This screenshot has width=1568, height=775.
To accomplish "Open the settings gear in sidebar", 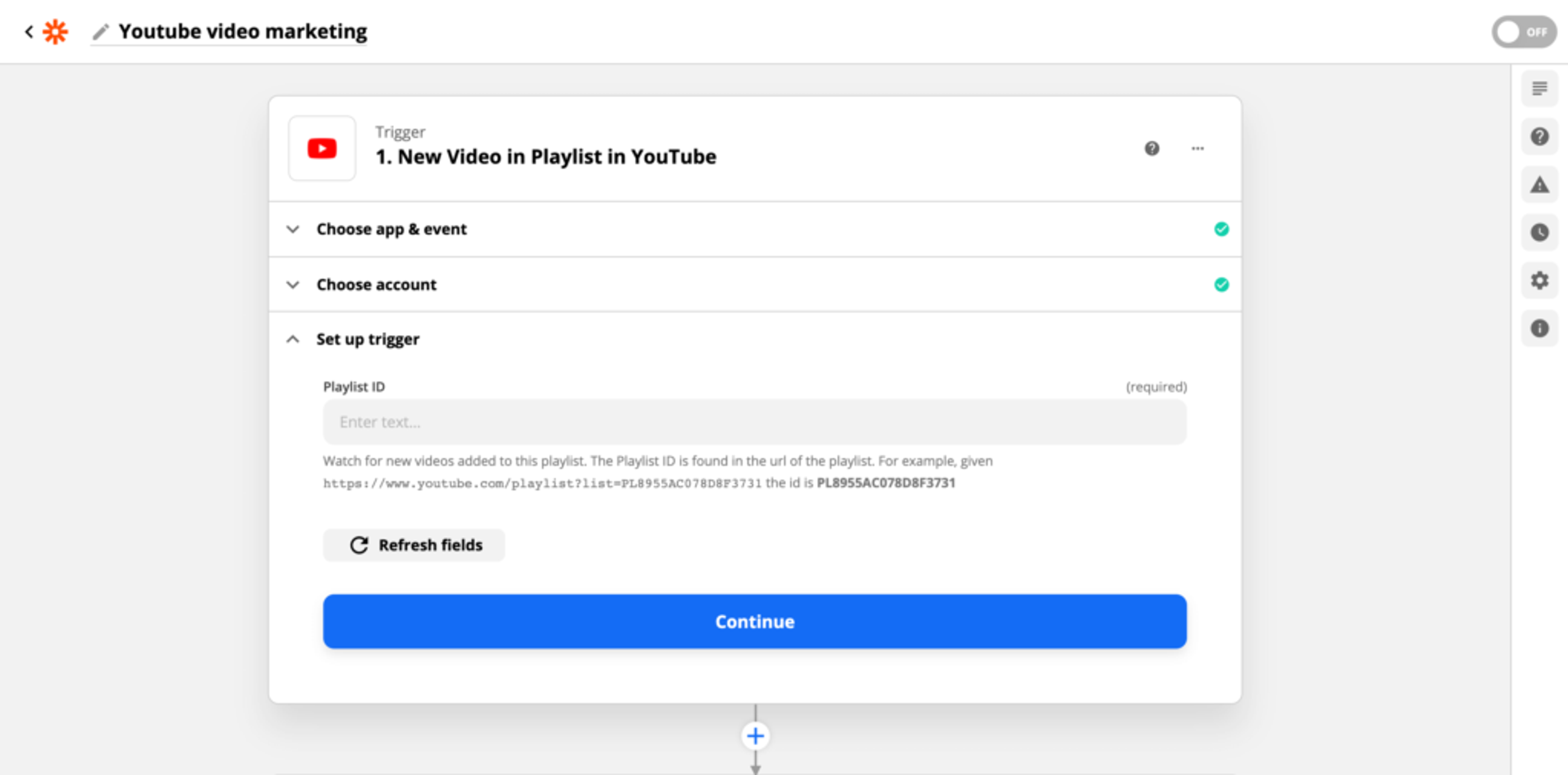I will pos(1539,281).
